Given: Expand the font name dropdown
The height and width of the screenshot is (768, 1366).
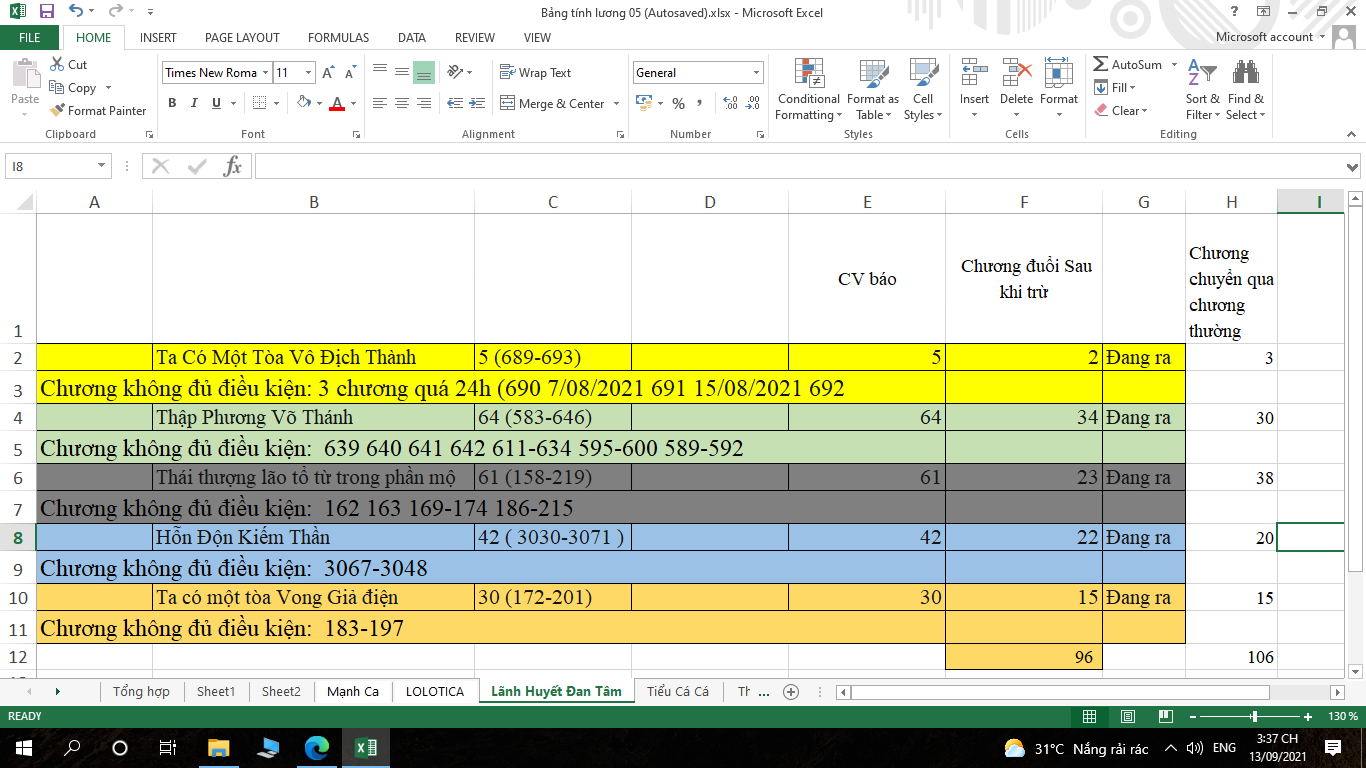Looking at the screenshot, I should 265,73.
